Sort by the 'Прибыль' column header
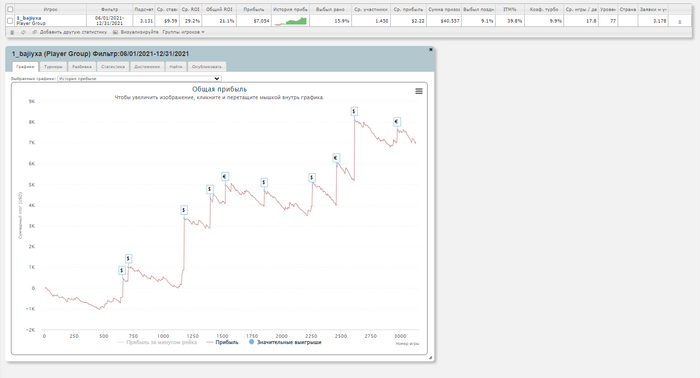The width and height of the screenshot is (700, 378). click(x=254, y=9)
